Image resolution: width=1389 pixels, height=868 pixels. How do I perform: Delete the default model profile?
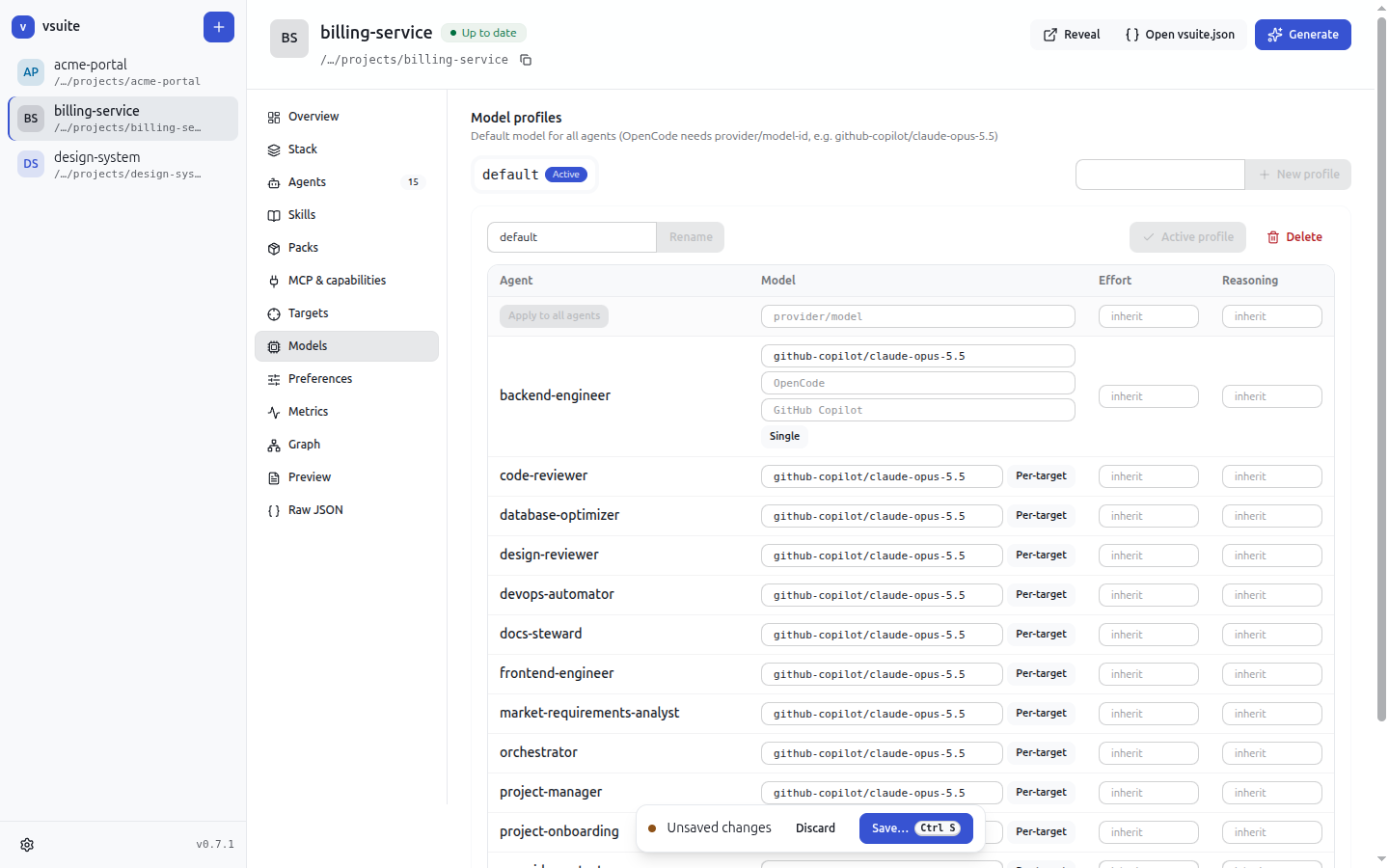coord(1294,237)
